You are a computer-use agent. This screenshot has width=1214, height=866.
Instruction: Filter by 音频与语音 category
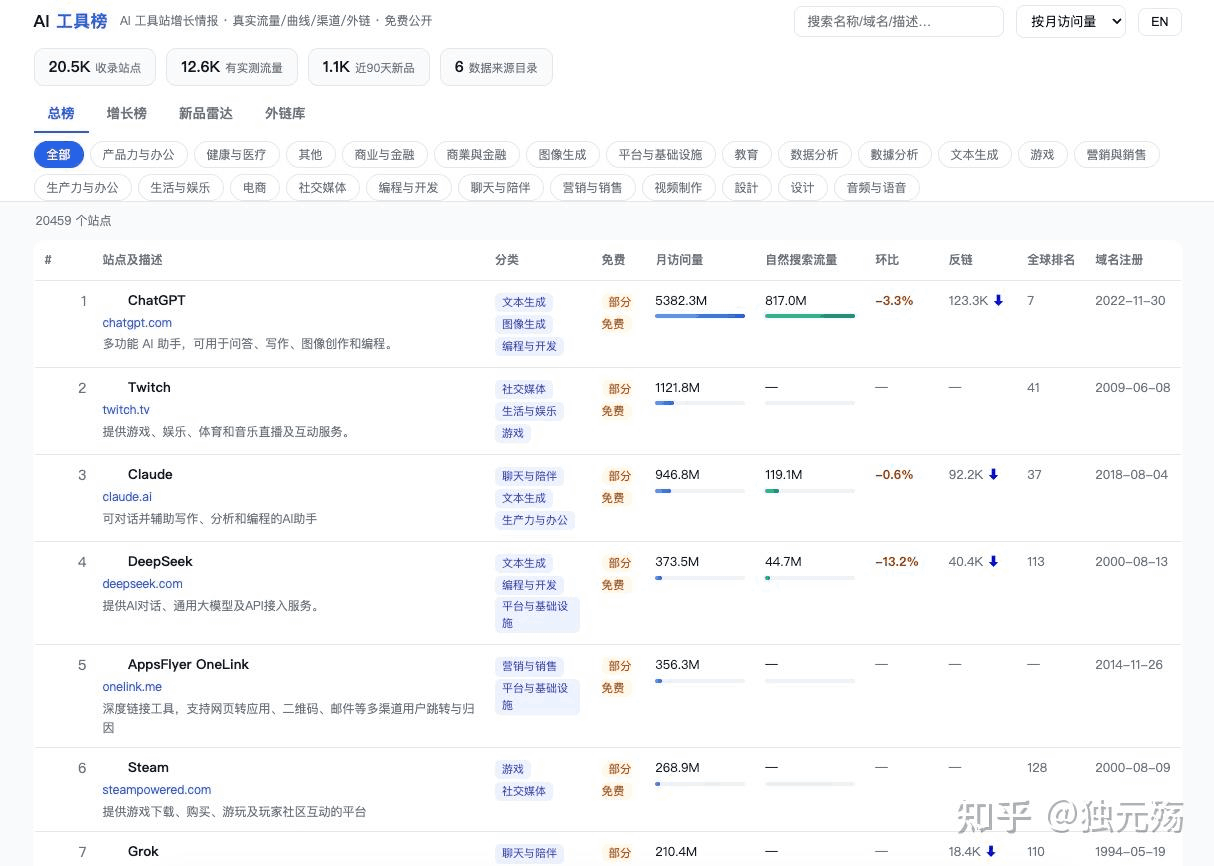(x=876, y=187)
